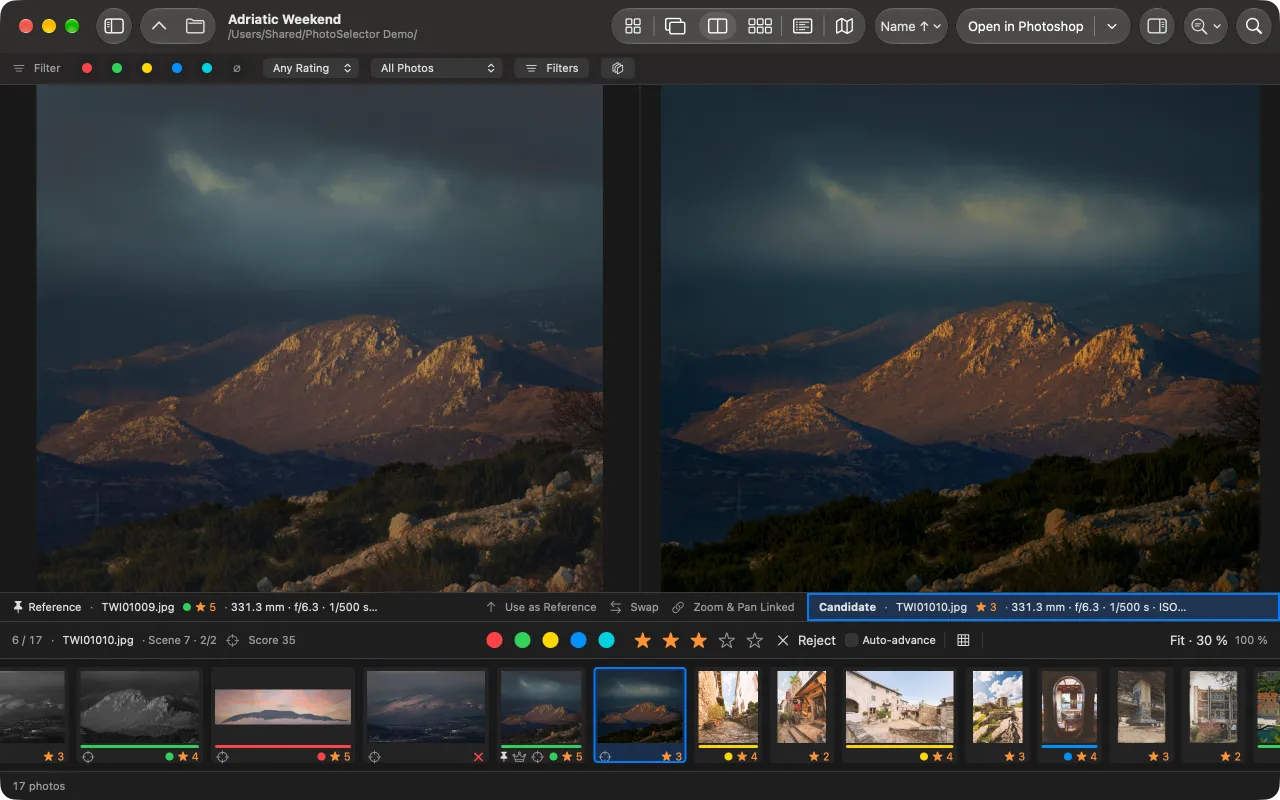Image resolution: width=1280 pixels, height=800 pixels.
Task: Assign blue color label to current photo
Action: coord(578,640)
